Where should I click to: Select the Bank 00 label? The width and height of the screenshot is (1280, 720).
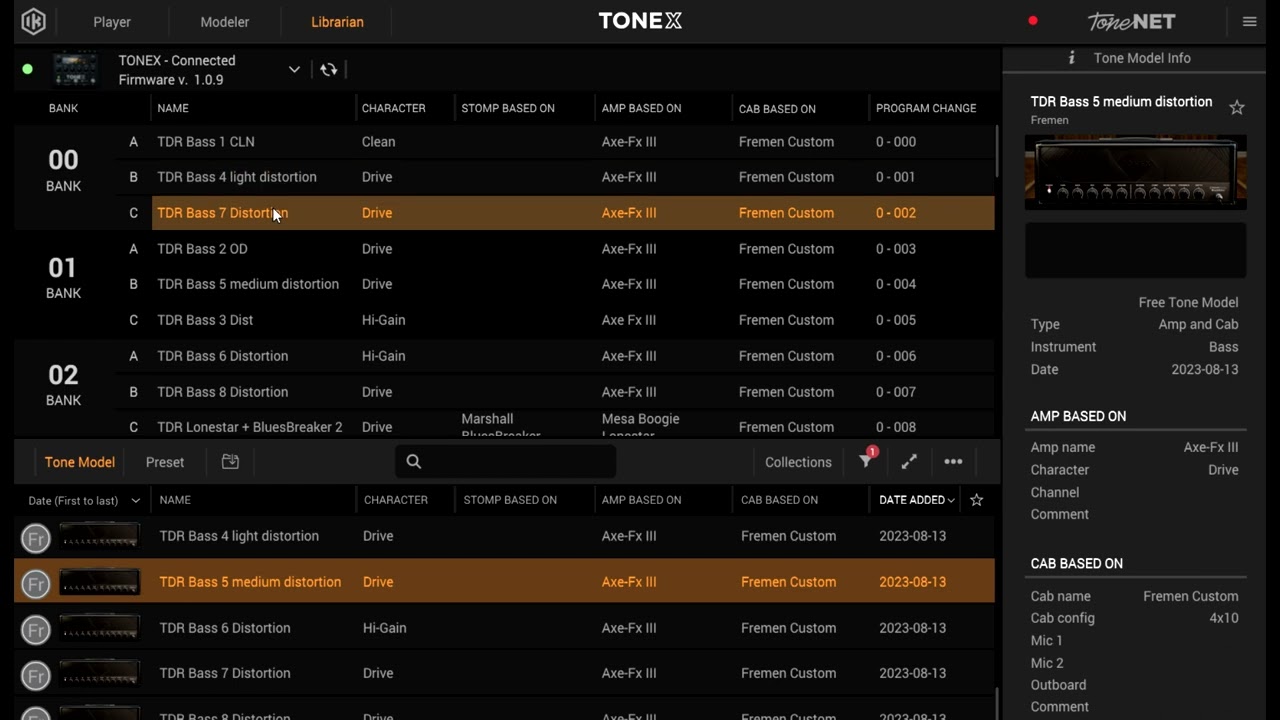click(63, 169)
